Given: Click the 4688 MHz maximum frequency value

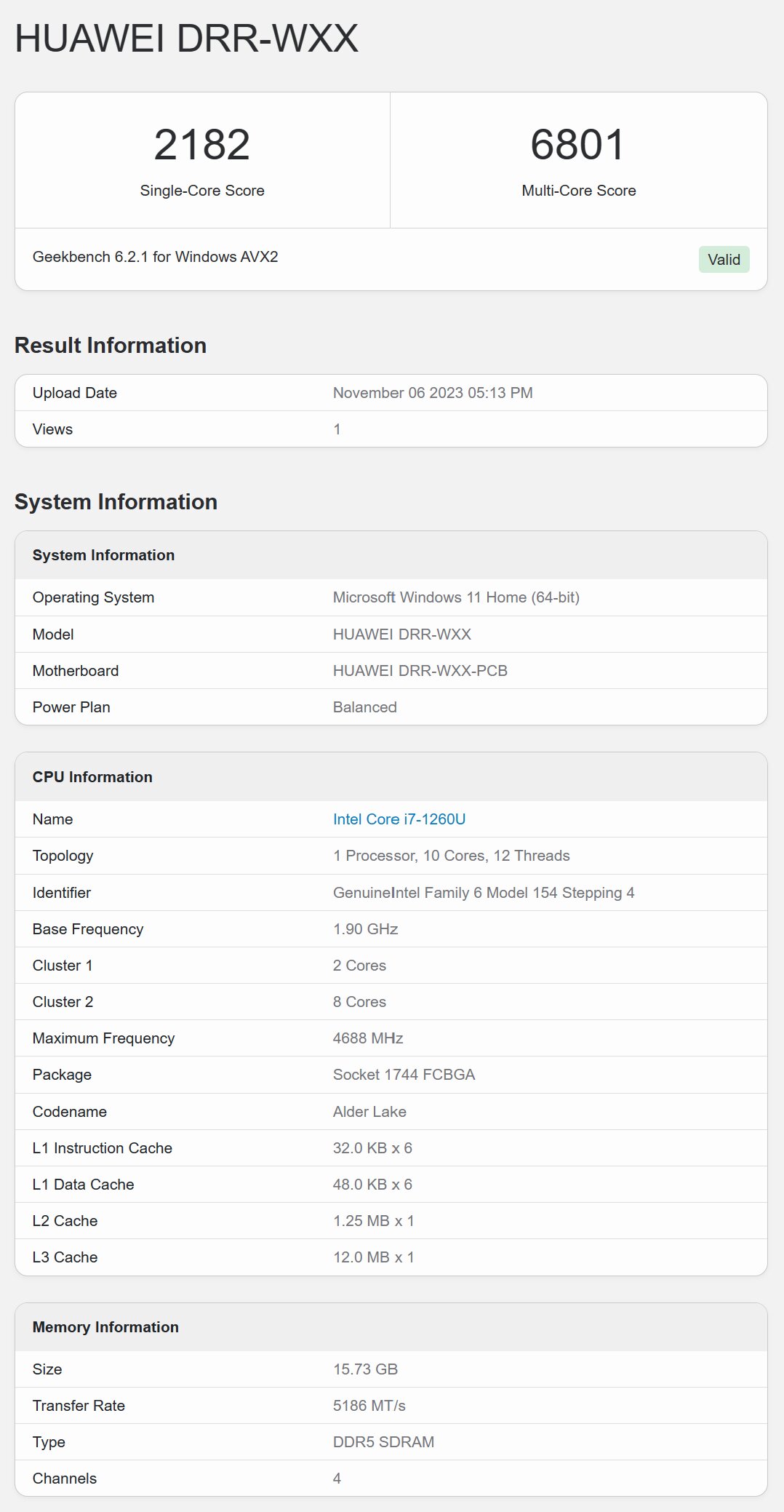Looking at the screenshot, I should tap(368, 1038).
